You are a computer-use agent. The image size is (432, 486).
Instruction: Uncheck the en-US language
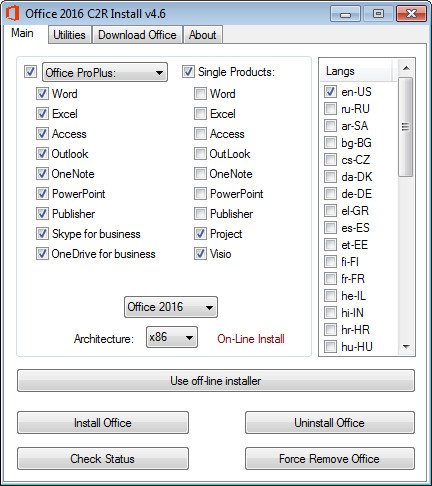coord(330,91)
